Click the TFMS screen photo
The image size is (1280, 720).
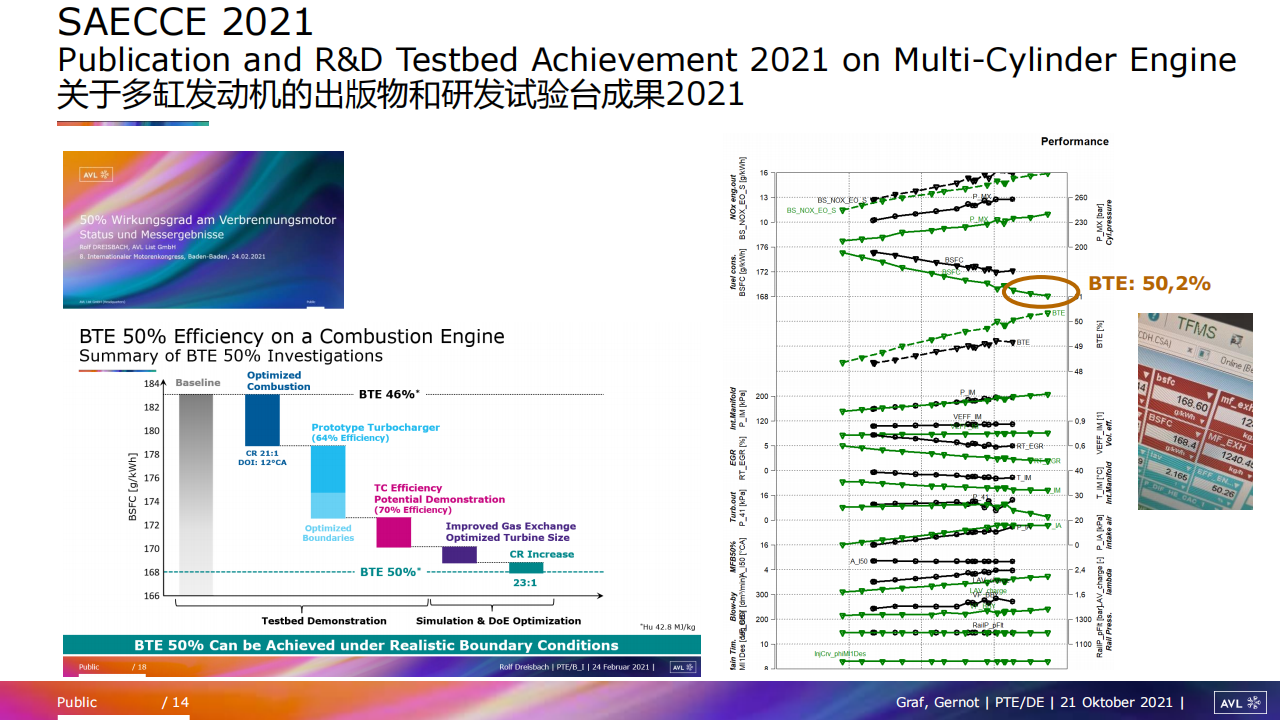pos(1195,411)
